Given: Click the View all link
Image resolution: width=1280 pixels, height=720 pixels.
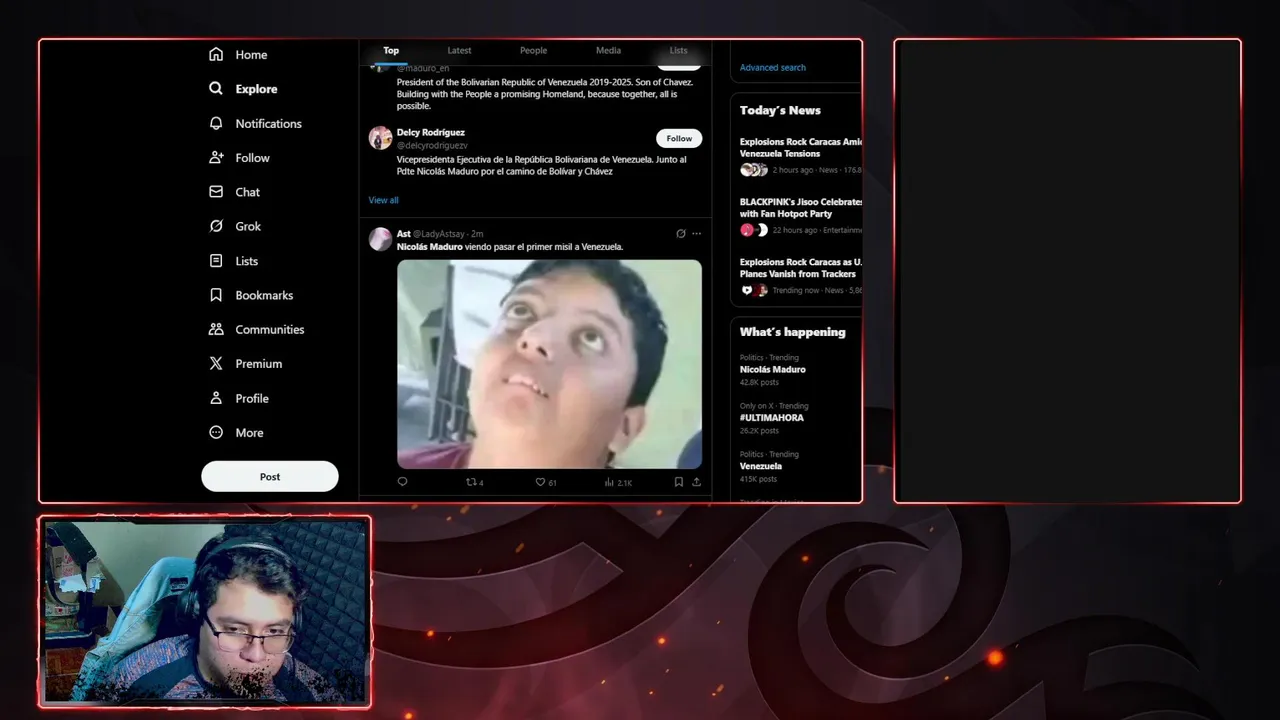Looking at the screenshot, I should click(x=383, y=200).
